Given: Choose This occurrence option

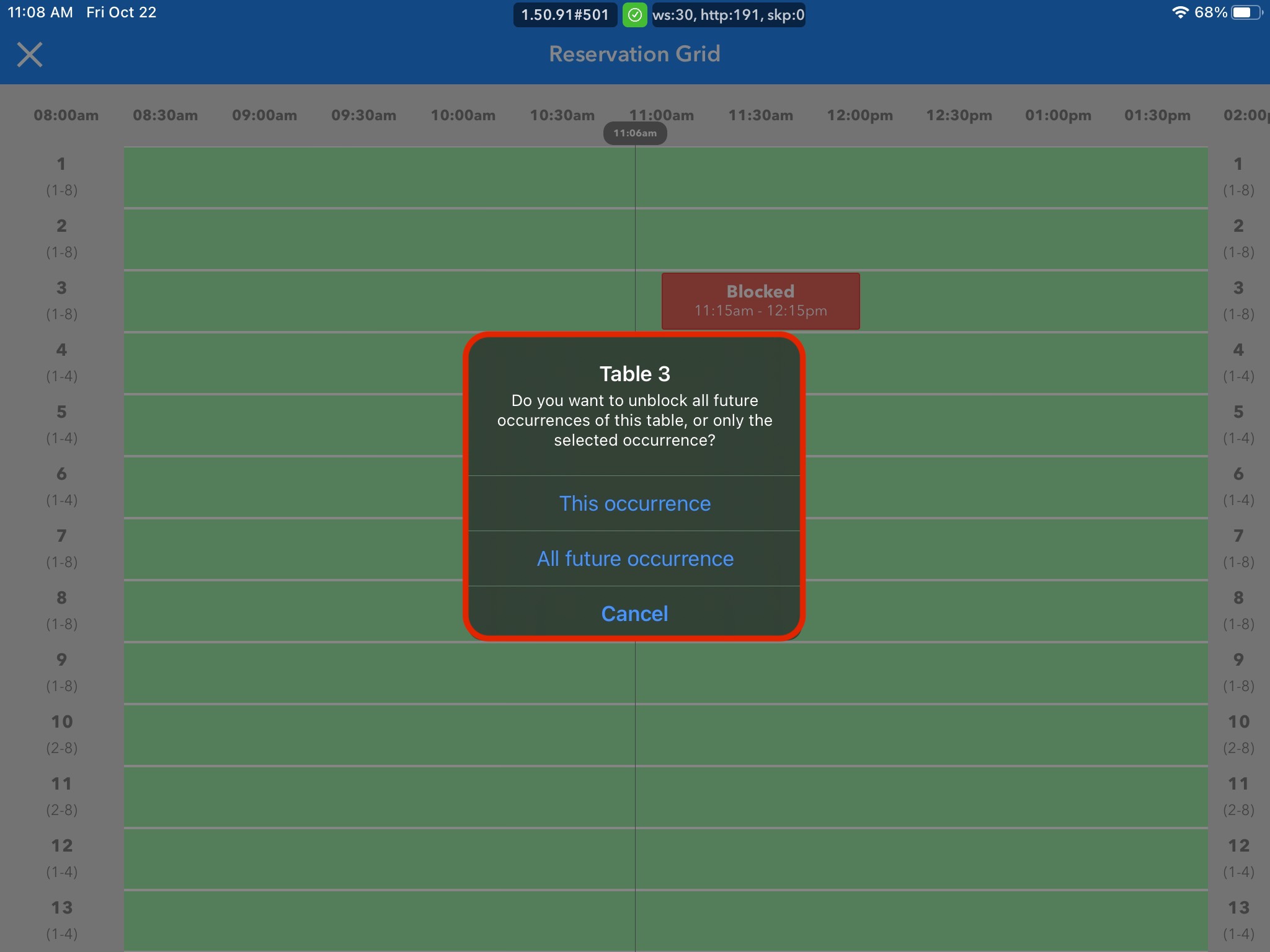Looking at the screenshot, I should tap(634, 503).
